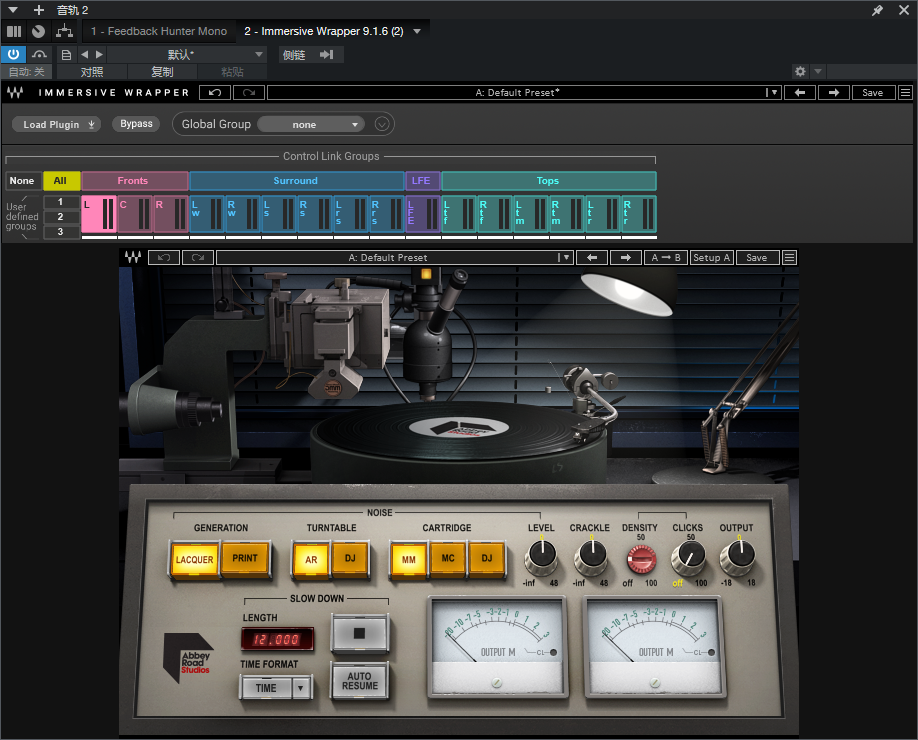
Task: Add a new insert with plus icon
Action: click(39, 10)
